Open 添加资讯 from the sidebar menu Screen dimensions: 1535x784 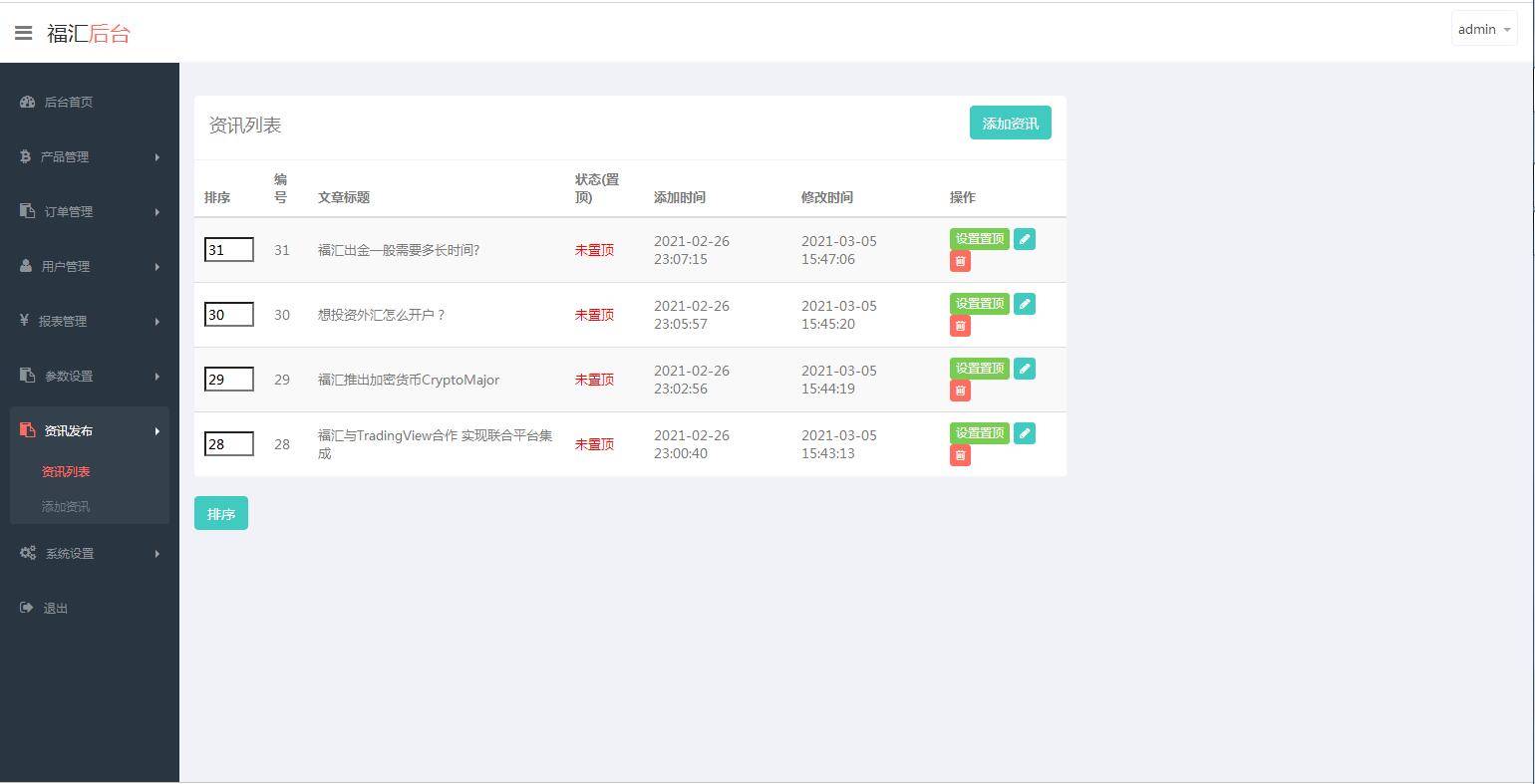point(66,506)
